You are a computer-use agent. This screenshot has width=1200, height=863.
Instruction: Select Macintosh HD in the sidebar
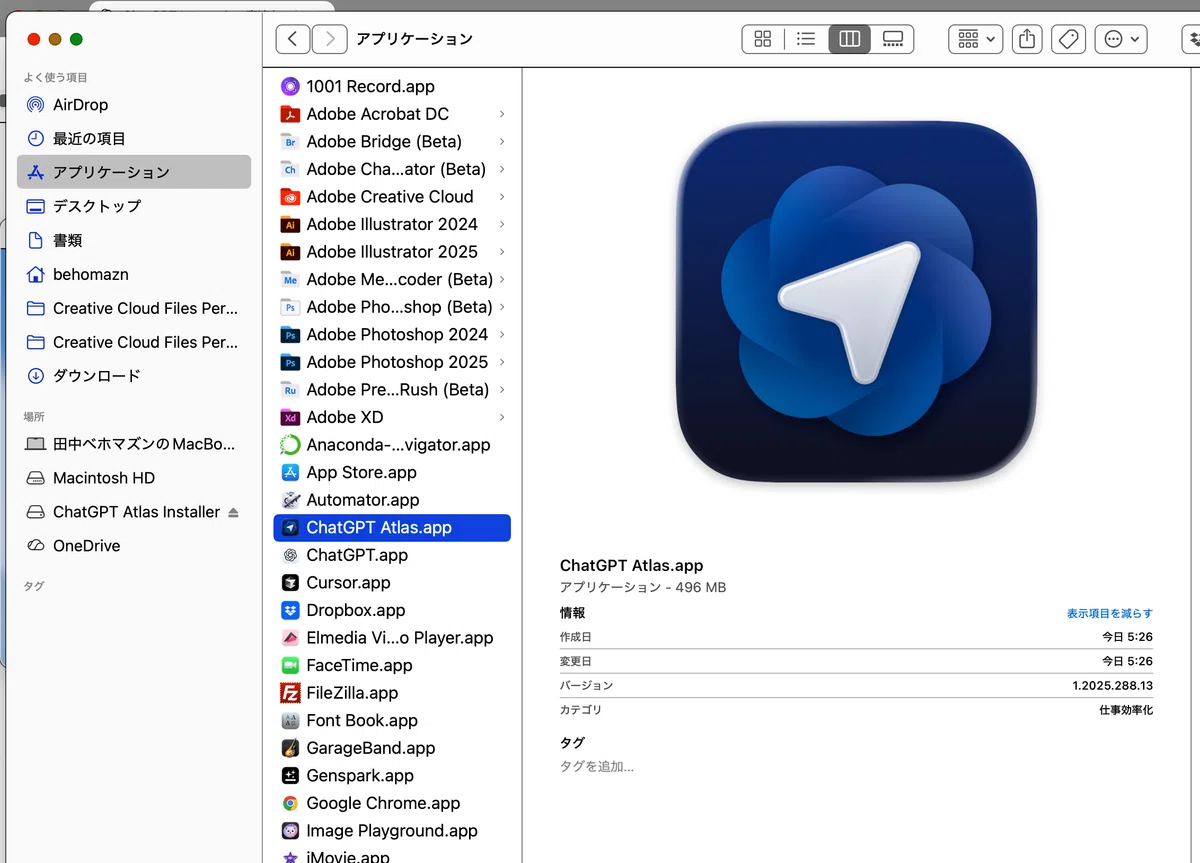click(x=134, y=478)
